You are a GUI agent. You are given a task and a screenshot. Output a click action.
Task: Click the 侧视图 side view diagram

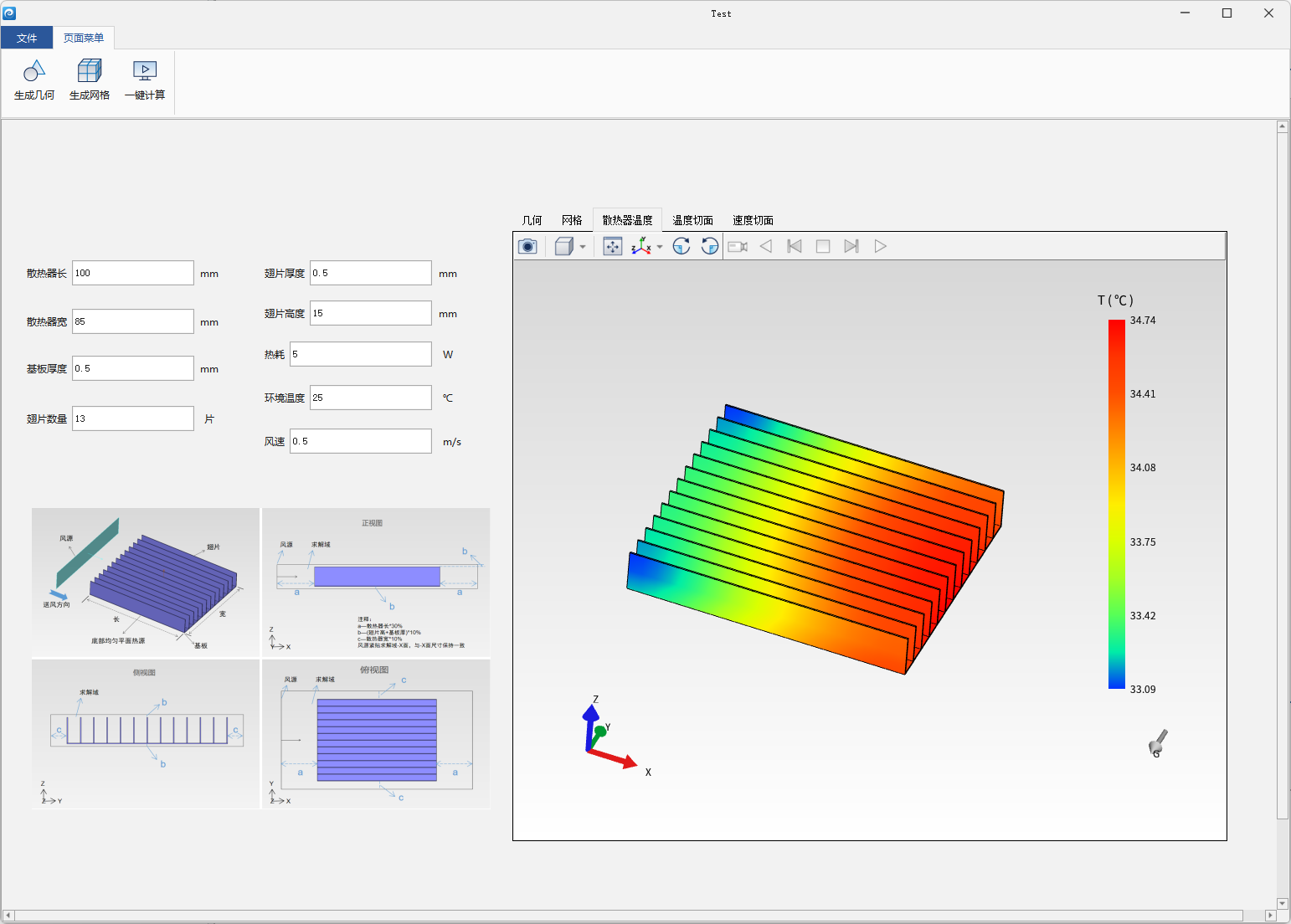click(x=146, y=734)
